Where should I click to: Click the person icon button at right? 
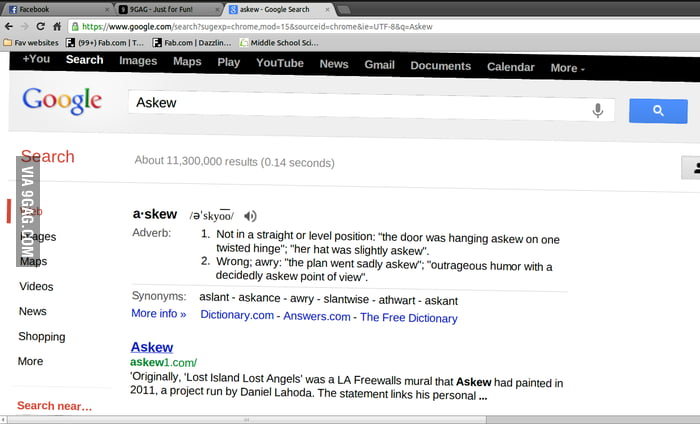point(691,167)
